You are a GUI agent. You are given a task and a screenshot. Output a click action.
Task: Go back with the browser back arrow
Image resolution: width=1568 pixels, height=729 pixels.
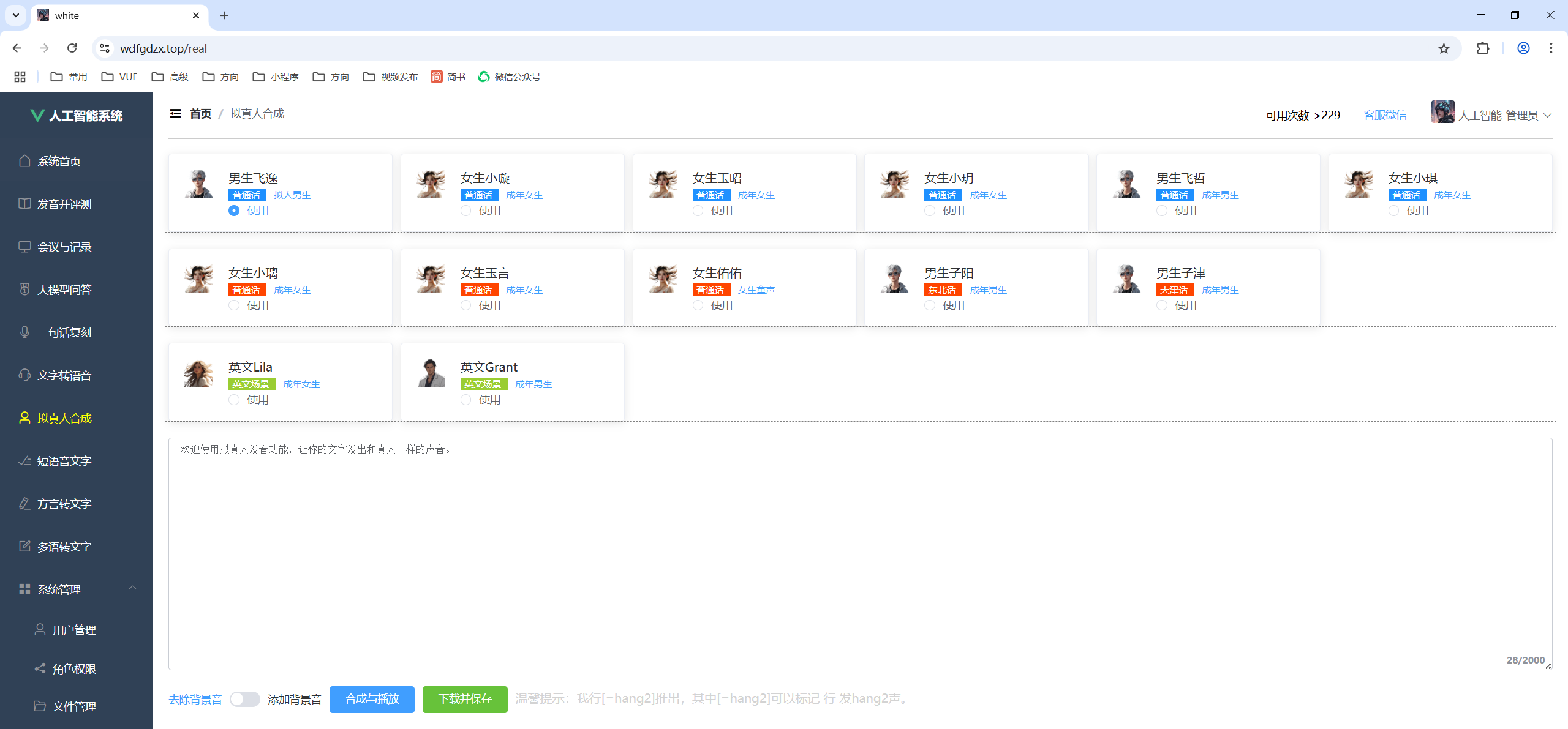coord(17,48)
